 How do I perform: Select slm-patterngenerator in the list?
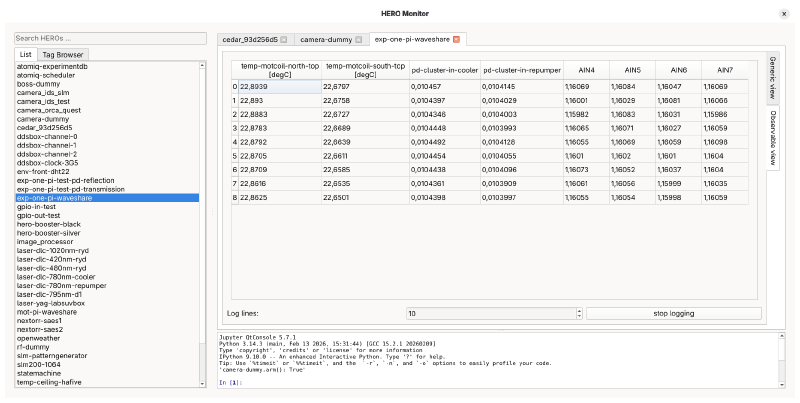coord(107,356)
